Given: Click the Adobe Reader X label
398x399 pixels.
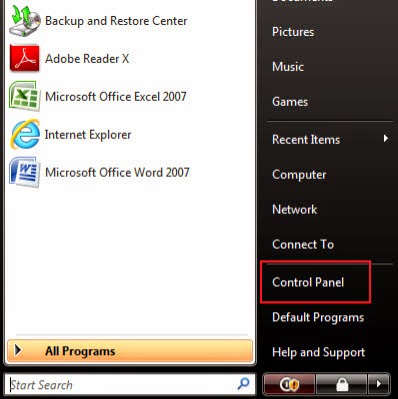Looking at the screenshot, I should tap(87, 59).
